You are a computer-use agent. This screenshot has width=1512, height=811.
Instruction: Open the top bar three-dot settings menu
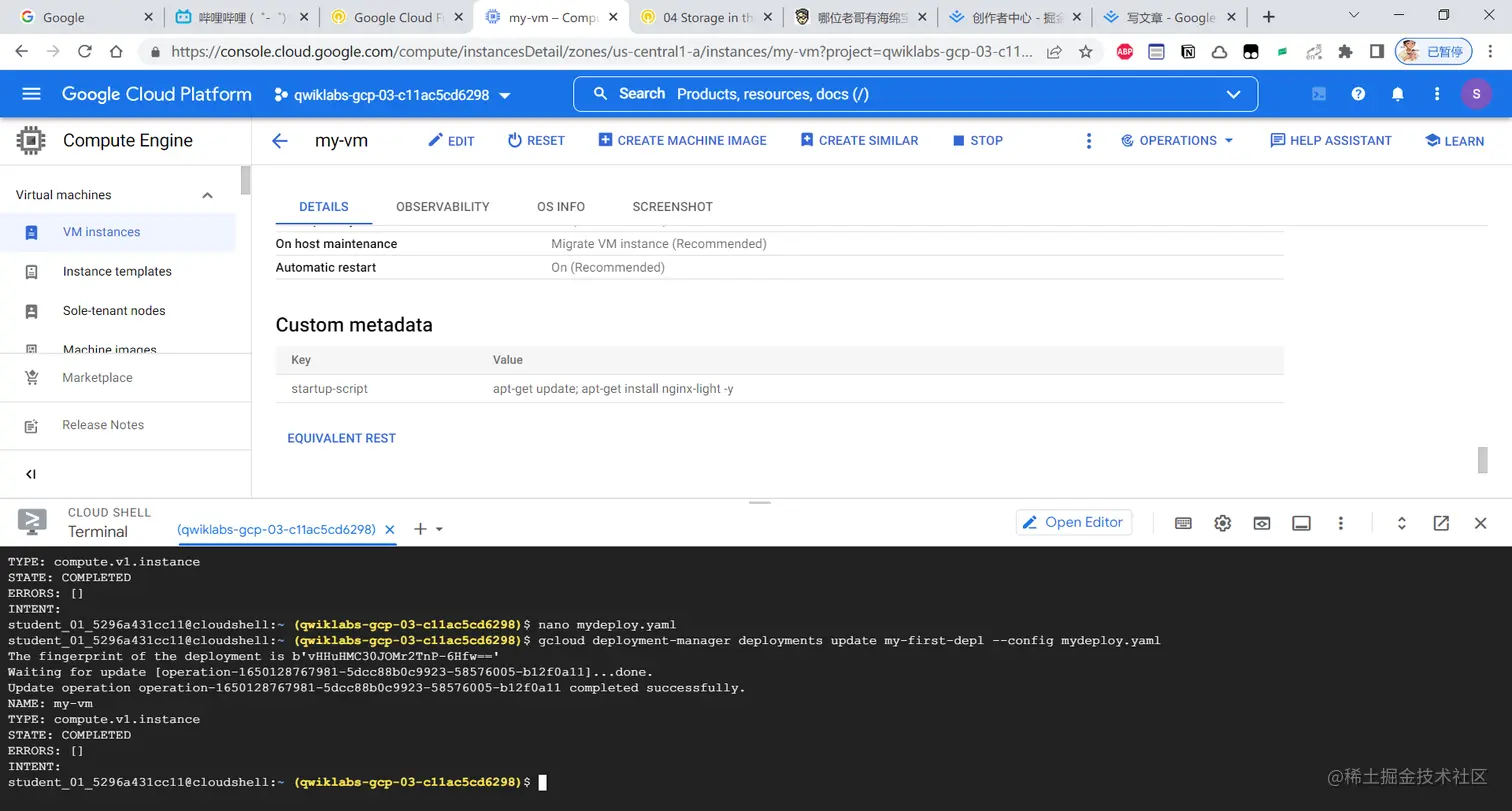(1437, 94)
